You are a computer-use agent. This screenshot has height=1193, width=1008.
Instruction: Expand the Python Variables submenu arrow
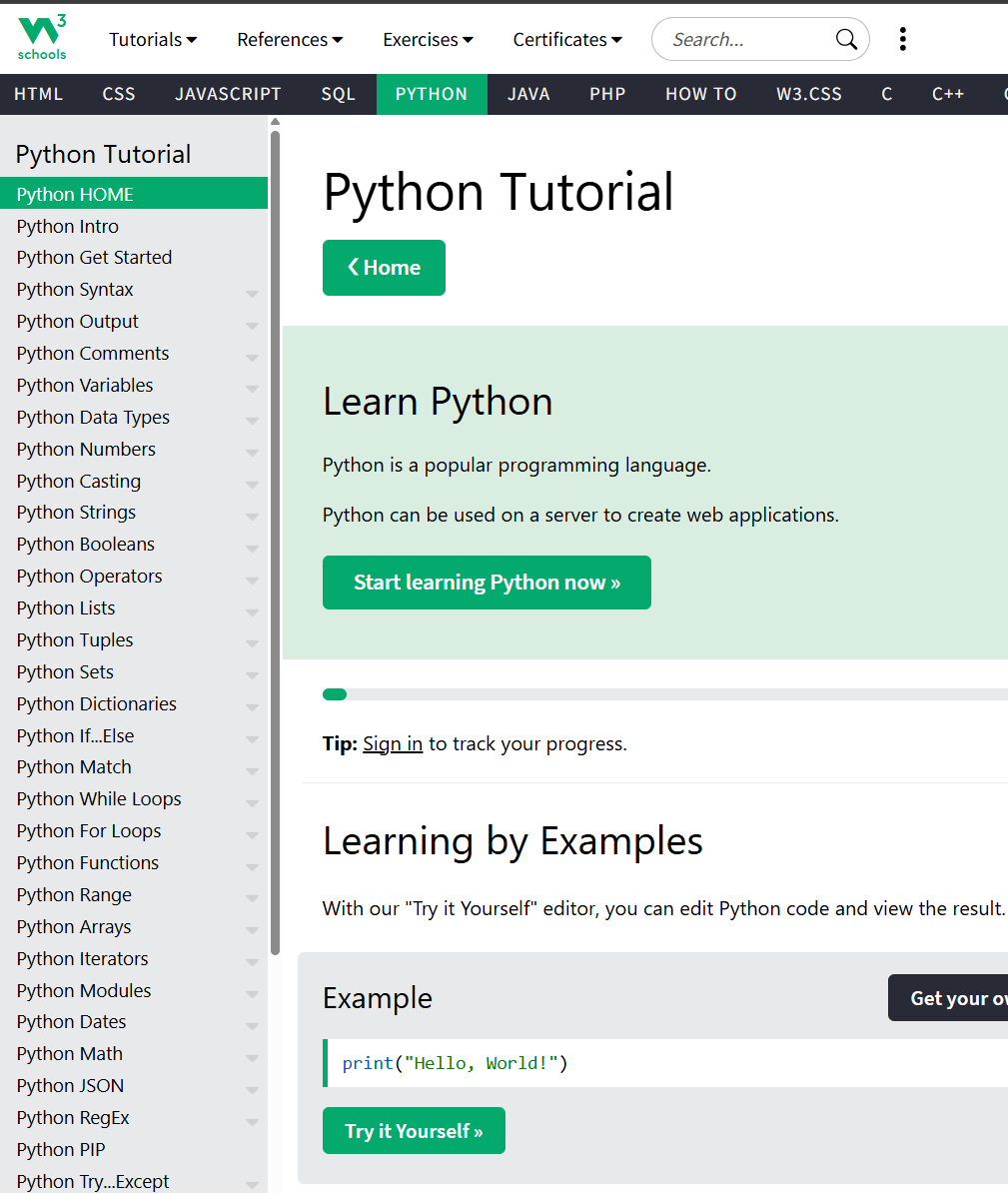[x=253, y=388]
